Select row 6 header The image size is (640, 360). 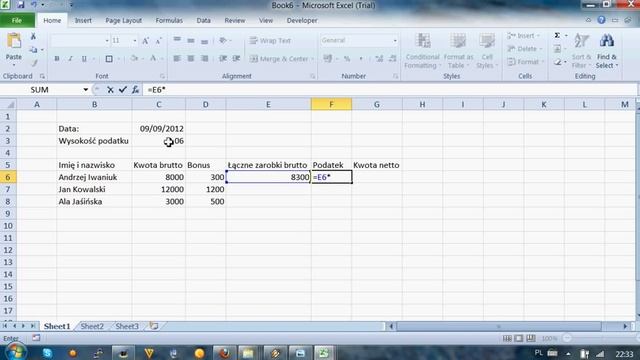tap(8, 177)
